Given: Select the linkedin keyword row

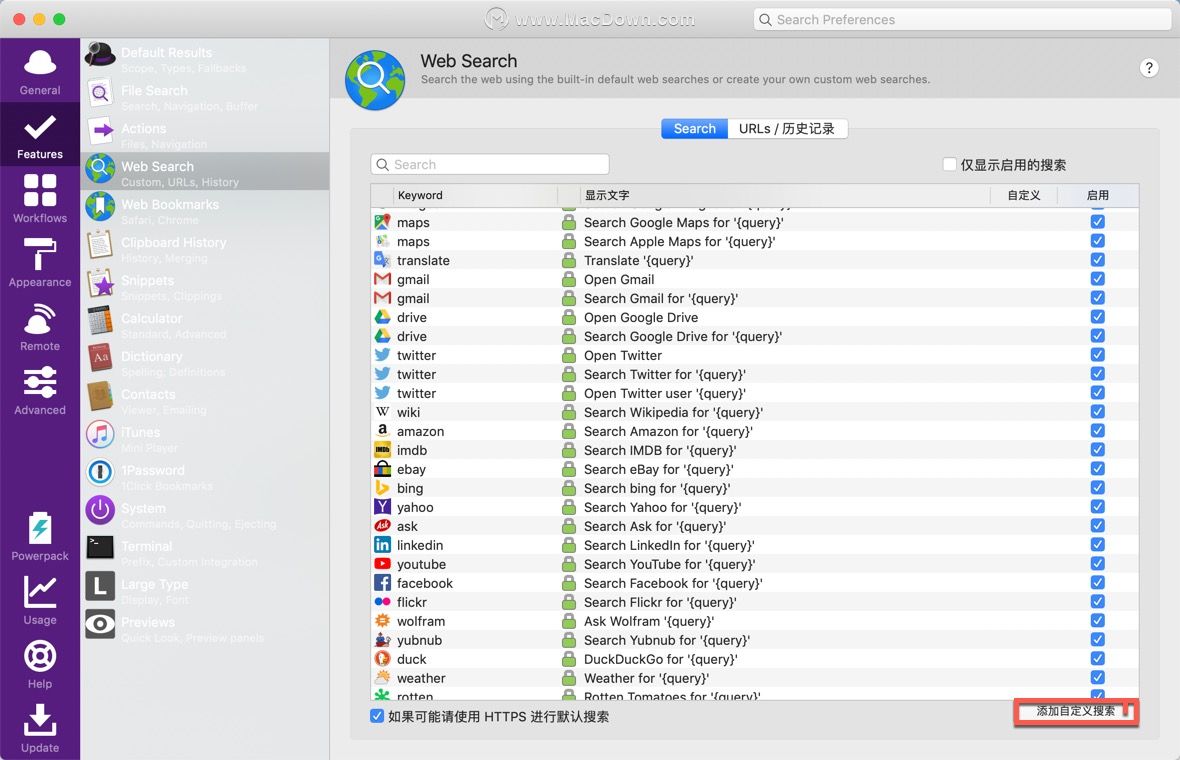Looking at the screenshot, I should pyautogui.click(x=755, y=545).
